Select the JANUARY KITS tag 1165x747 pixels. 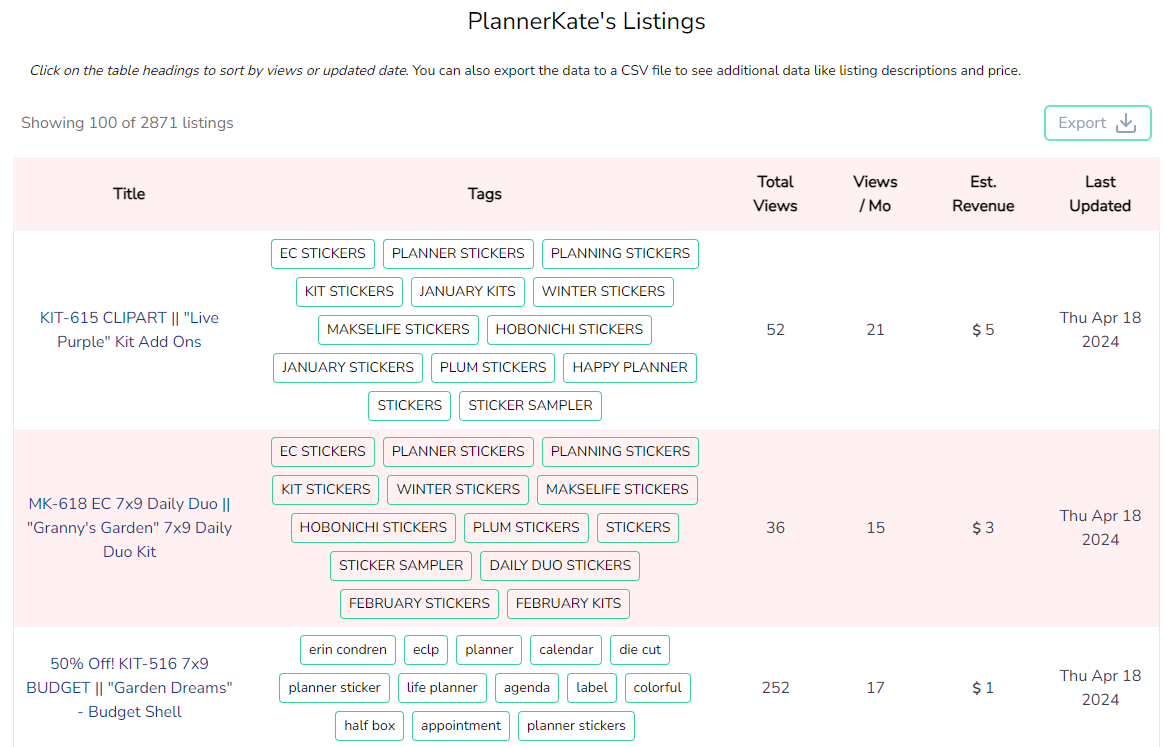(x=467, y=292)
